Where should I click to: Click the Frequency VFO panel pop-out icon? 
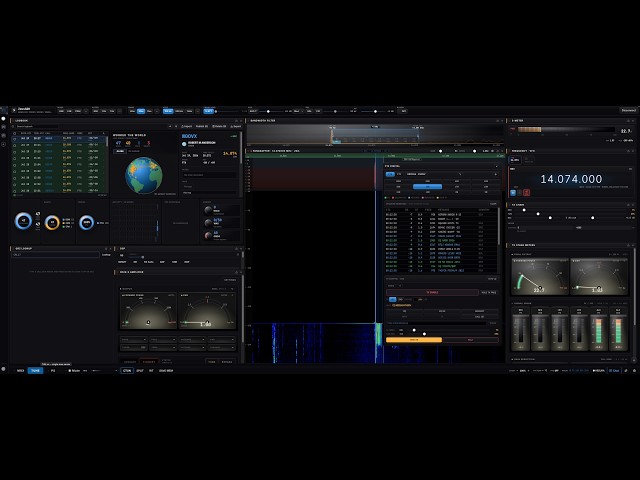[x=628, y=151]
